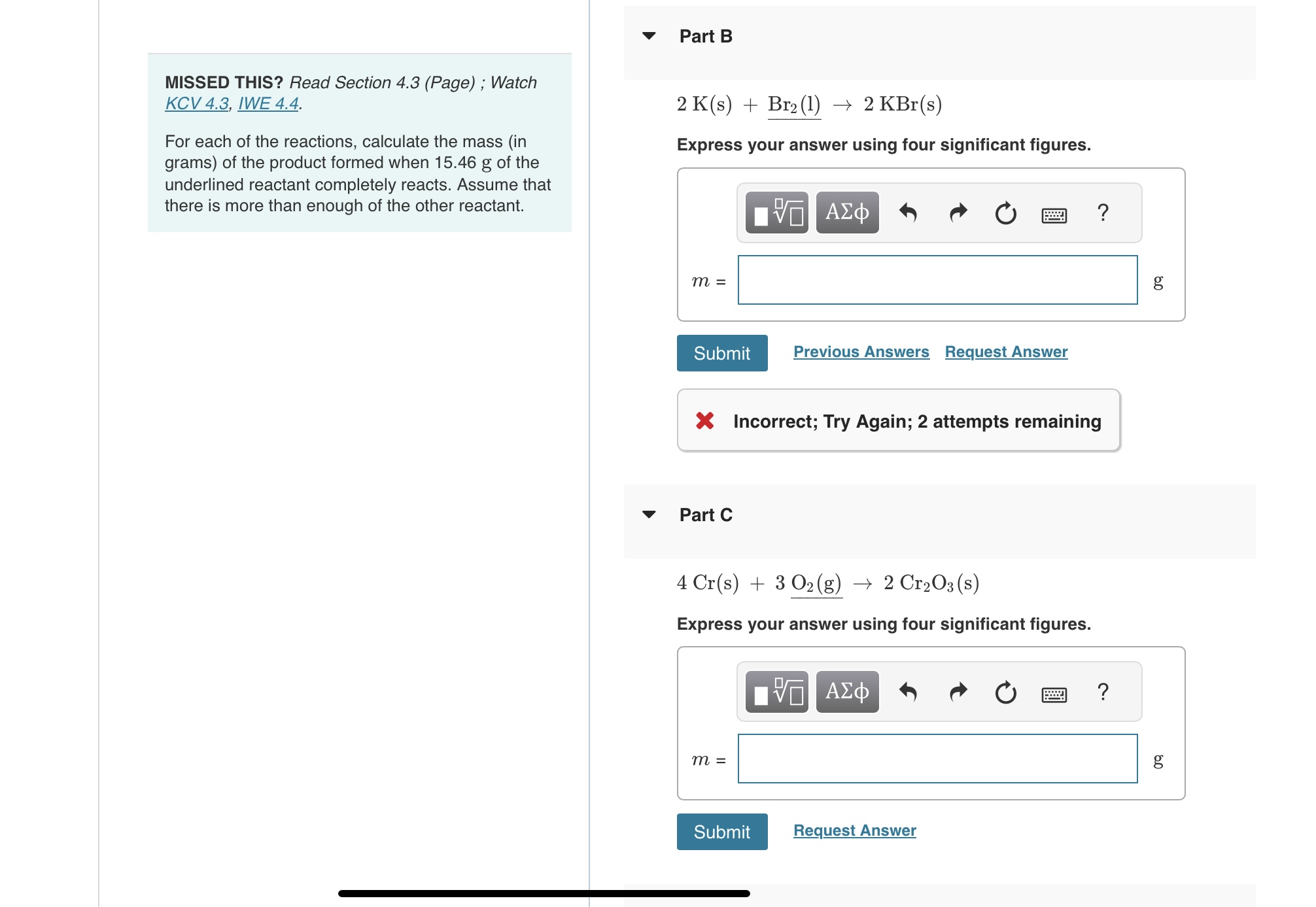Show keyboard shortcuts in Part B toolbar
Image resolution: width=1316 pixels, height=907 pixels.
coord(1054,214)
